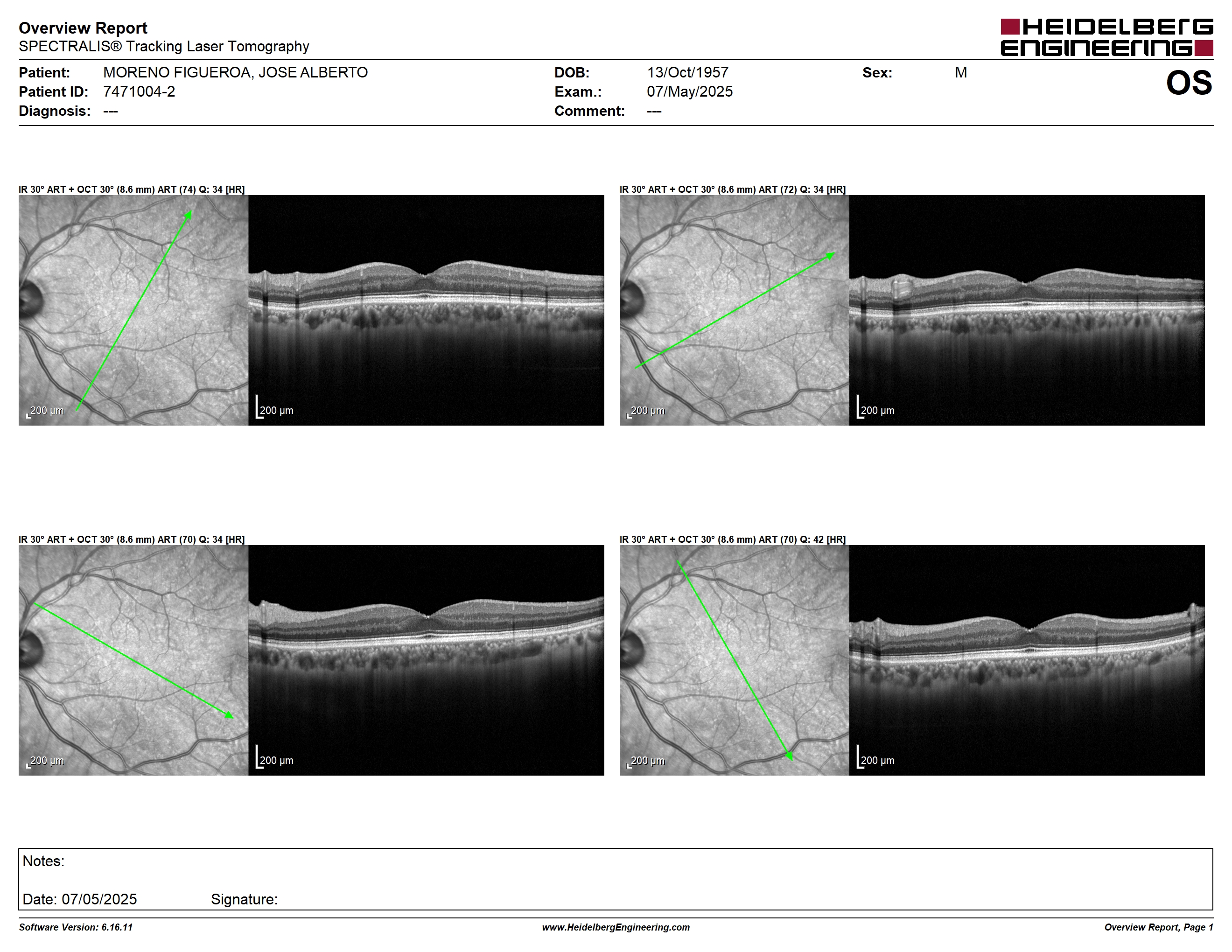
Task: Click the ART (70) Q: 34 scan caption
Action: [x=132, y=539]
